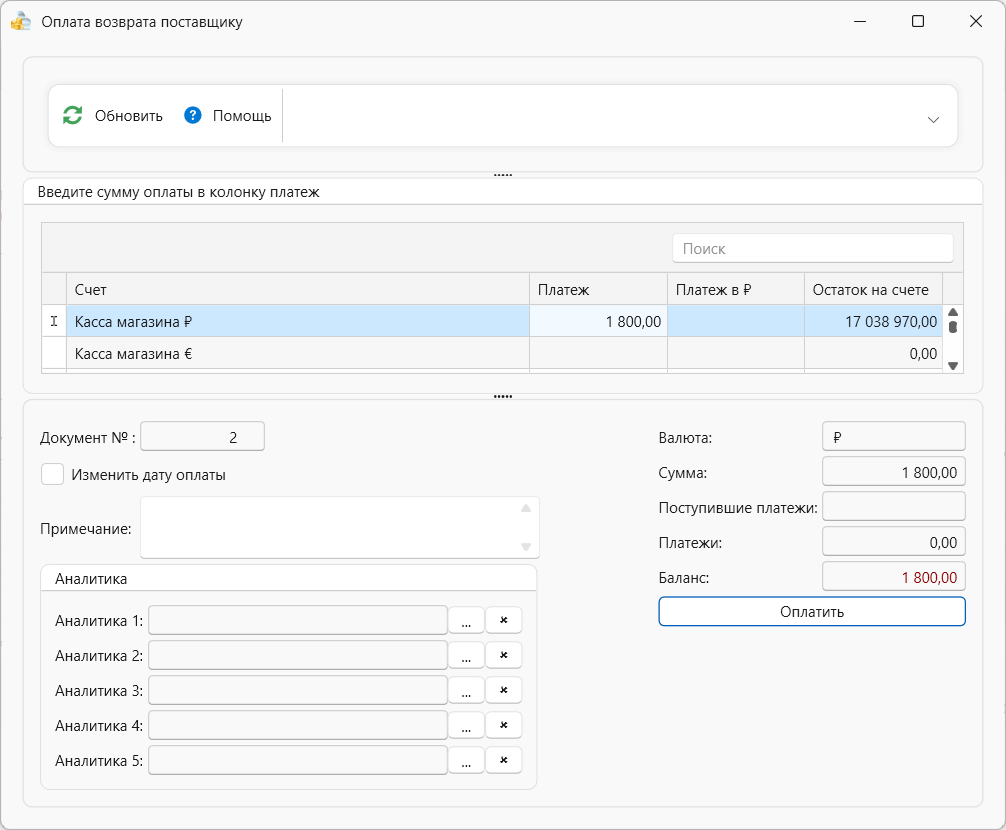Click the Баланс field with red 1 800,00

[894, 577]
